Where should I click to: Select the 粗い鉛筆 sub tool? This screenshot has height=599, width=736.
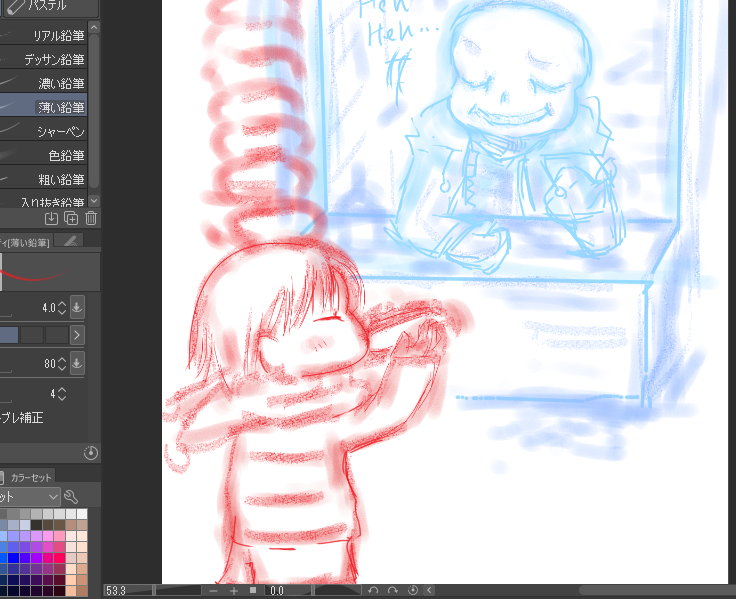click(44, 179)
